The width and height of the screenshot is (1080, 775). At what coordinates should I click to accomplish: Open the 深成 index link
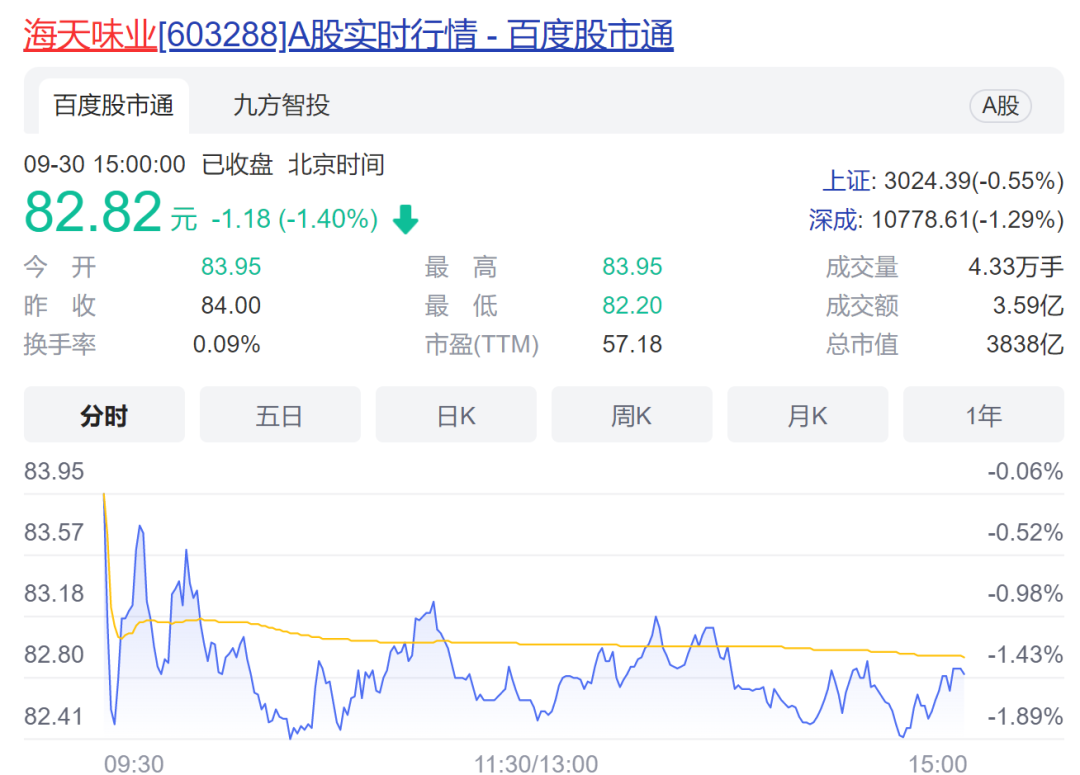[x=833, y=219]
